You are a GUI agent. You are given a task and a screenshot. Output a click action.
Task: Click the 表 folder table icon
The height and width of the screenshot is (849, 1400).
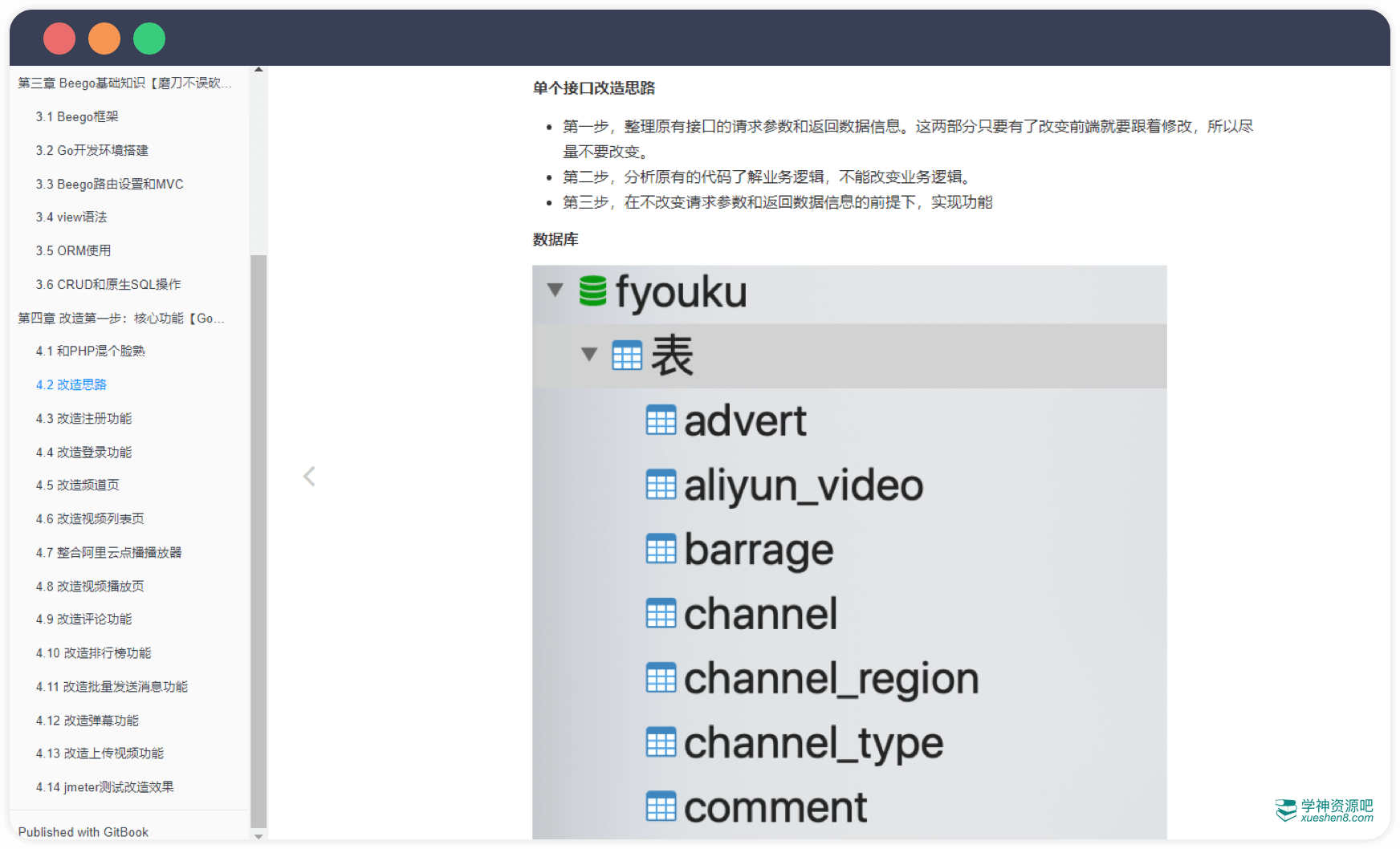tap(626, 355)
